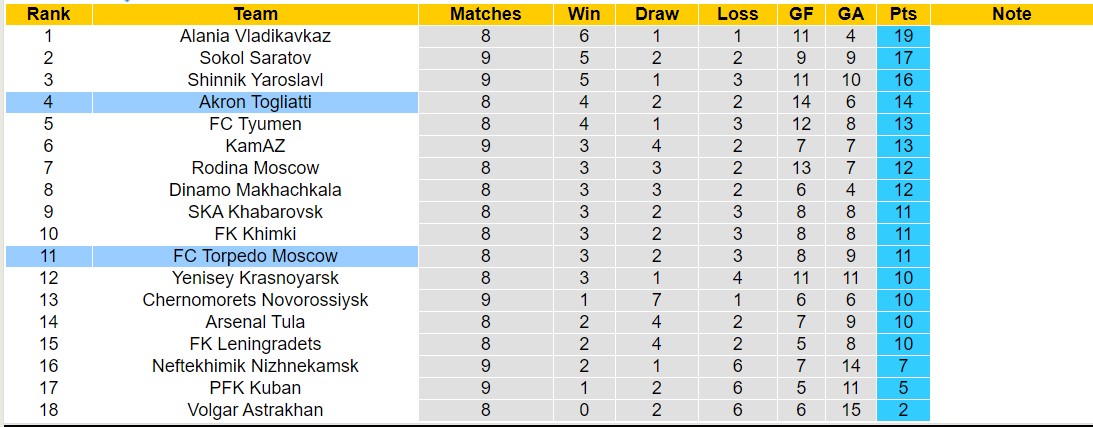The height and width of the screenshot is (427, 1093).
Task: Open the Alania Vladikavkaz team link
Action: point(255,36)
